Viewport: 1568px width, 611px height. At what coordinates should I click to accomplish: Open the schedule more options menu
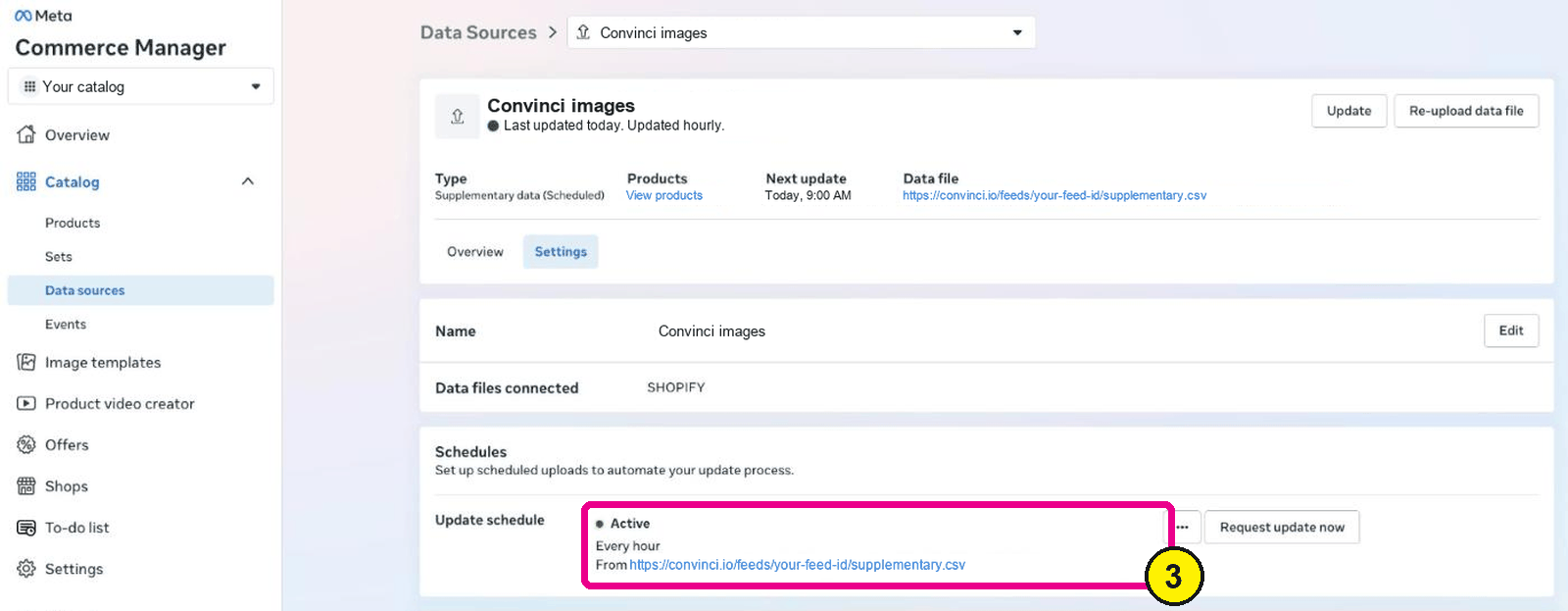(1183, 528)
